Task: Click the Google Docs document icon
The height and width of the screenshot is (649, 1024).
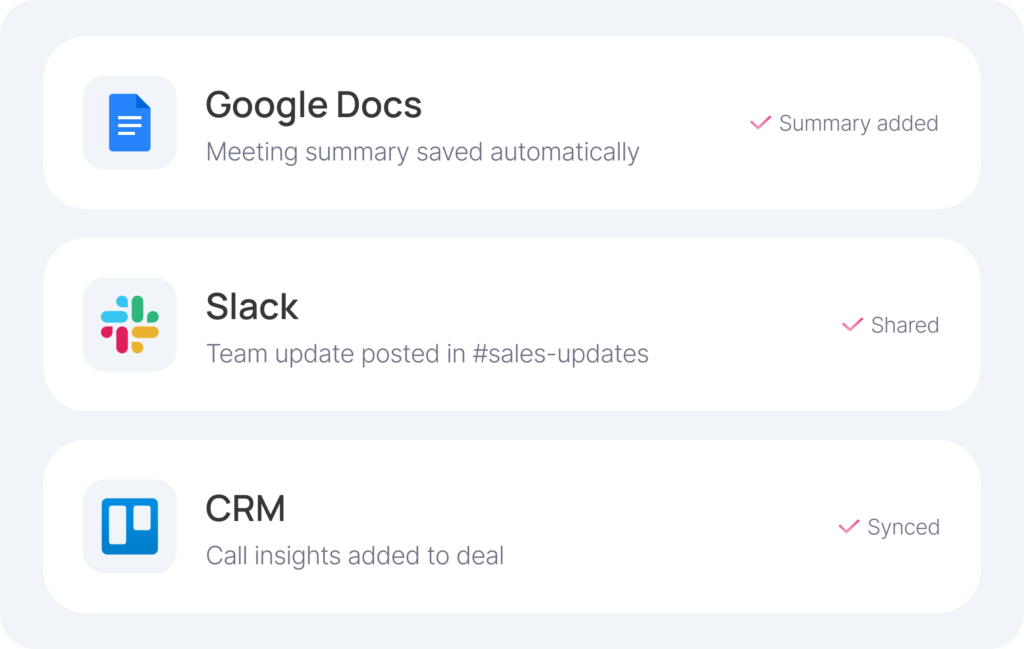Action: (x=130, y=123)
